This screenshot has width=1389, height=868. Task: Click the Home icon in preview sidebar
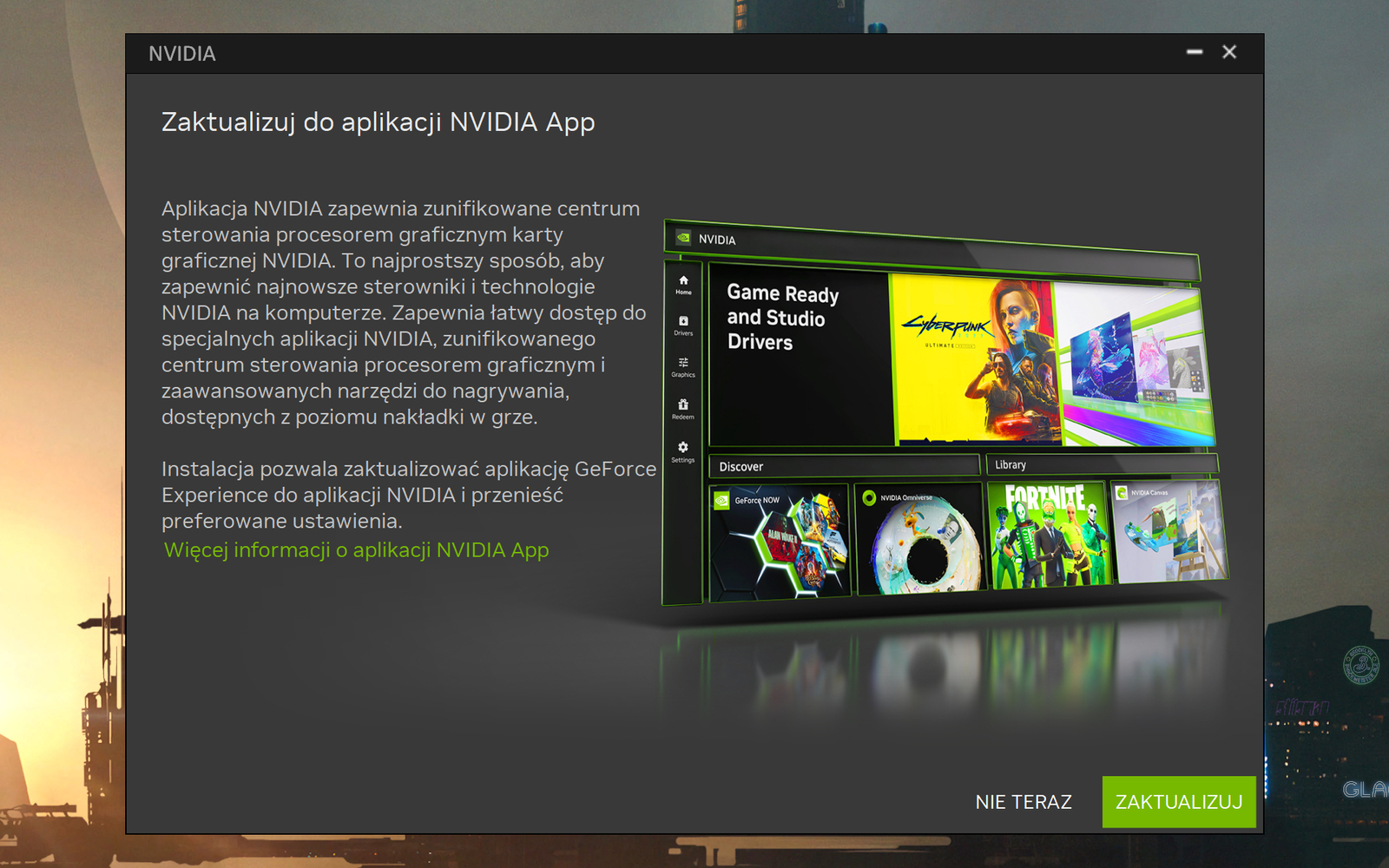[x=683, y=281]
